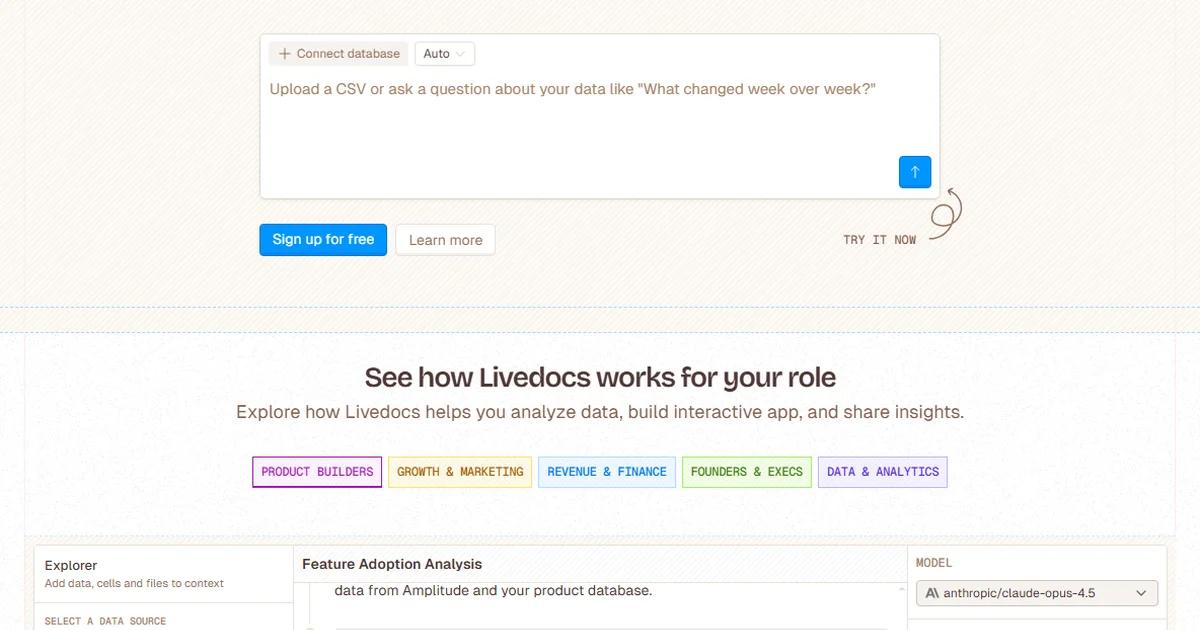Click the TRY IT NOW label

coord(879,239)
